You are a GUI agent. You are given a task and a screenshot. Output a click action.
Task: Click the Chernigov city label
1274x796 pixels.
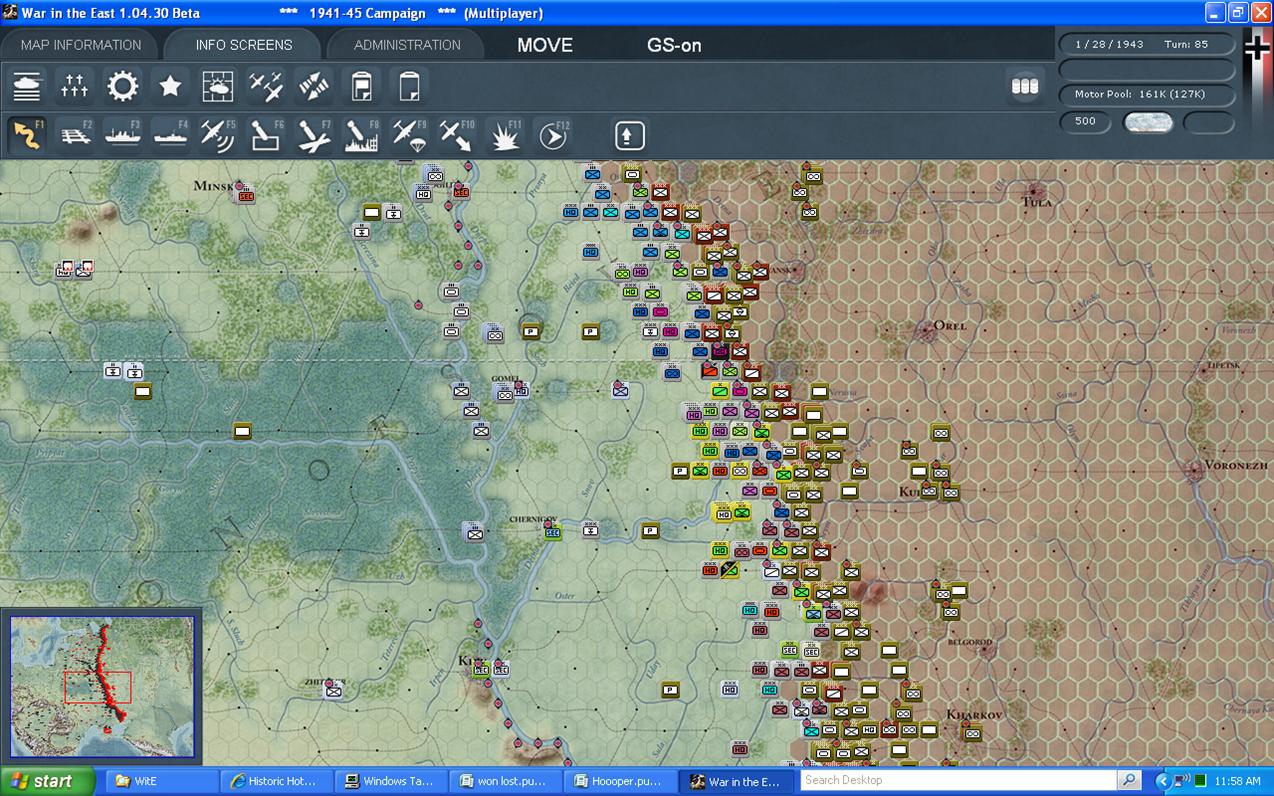(532, 519)
